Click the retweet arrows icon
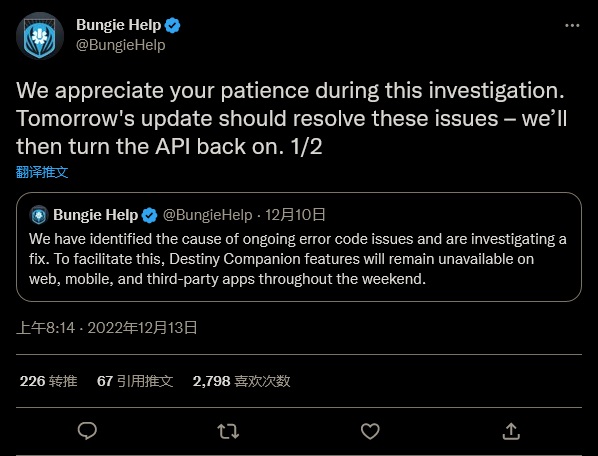This screenshot has width=598, height=456. click(x=228, y=431)
